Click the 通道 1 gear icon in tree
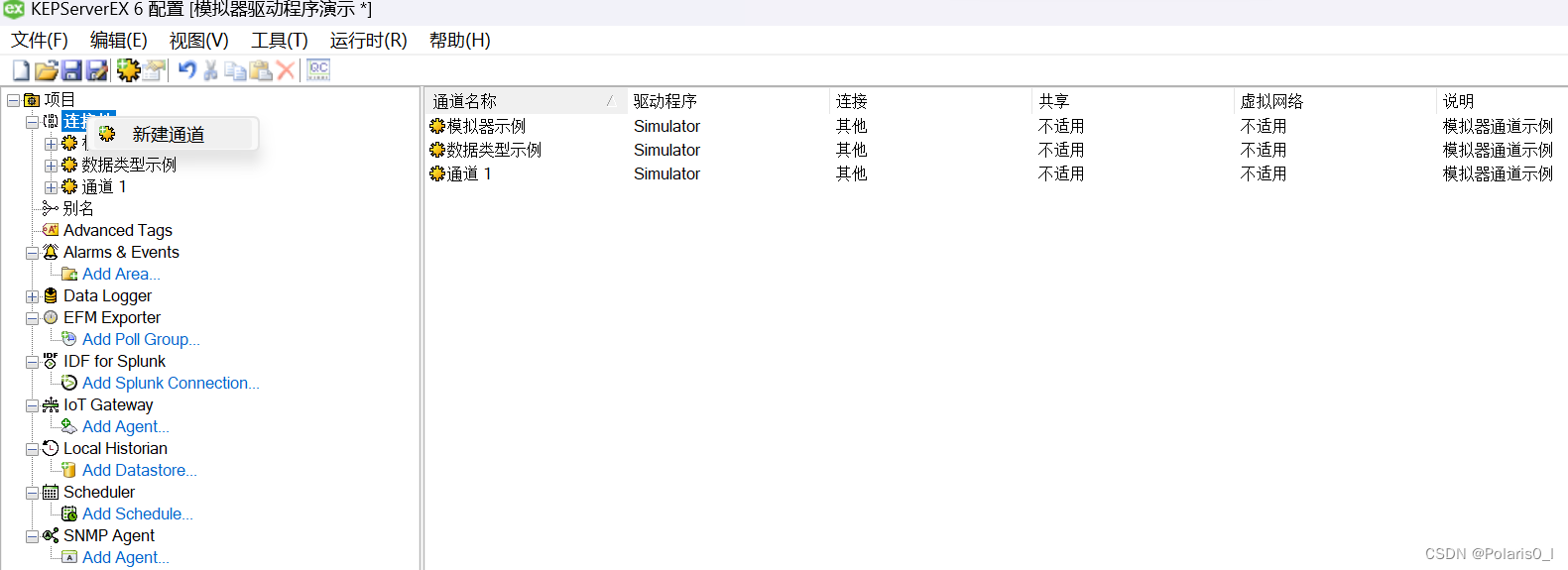 coord(69,186)
